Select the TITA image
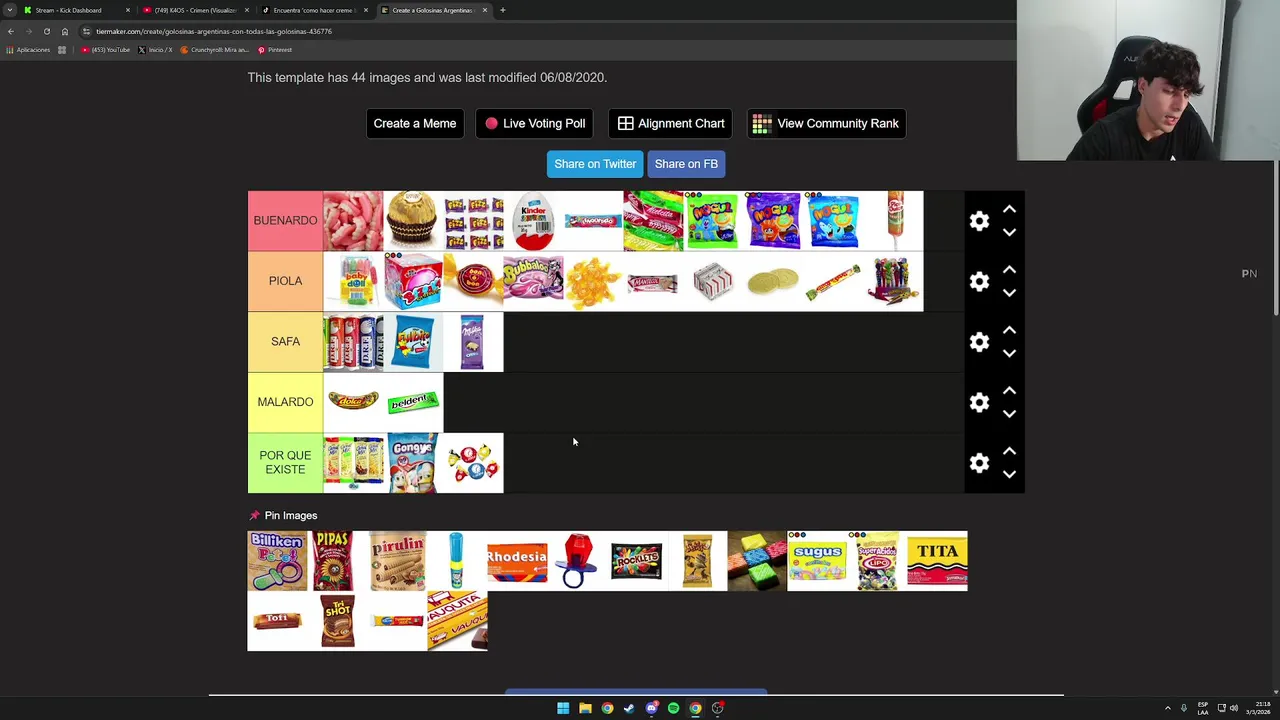Image resolution: width=1280 pixels, height=720 pixels. [x=937, y=561]
